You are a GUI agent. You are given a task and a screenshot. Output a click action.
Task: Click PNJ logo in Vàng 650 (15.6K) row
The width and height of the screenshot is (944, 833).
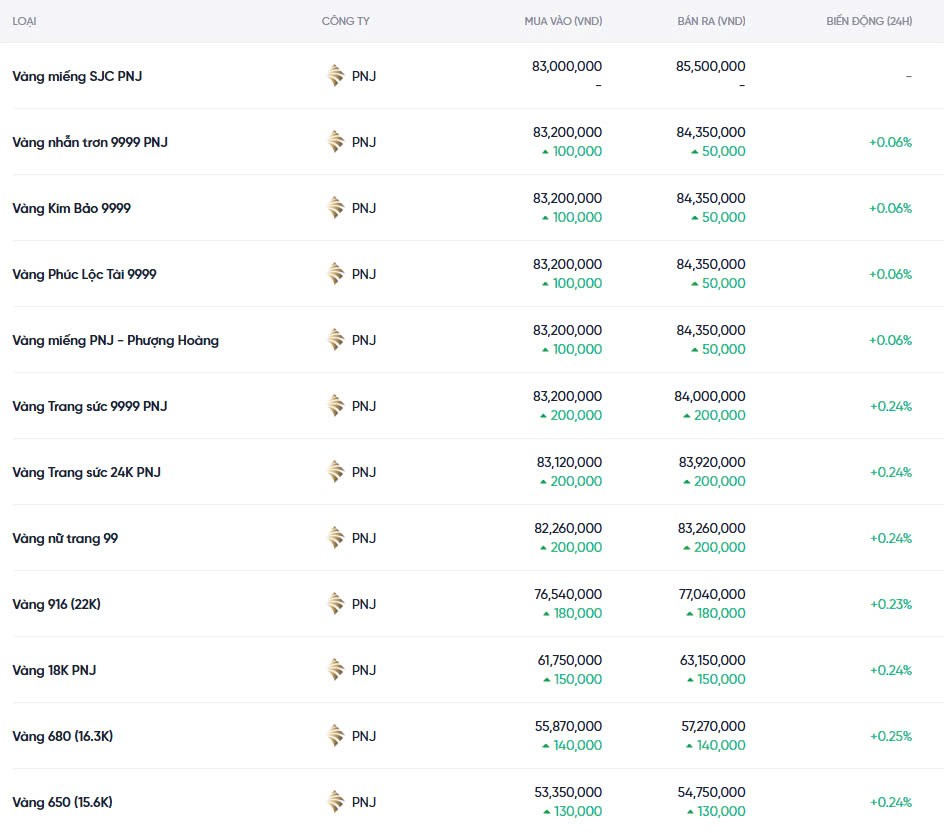(x=336, y=802)
